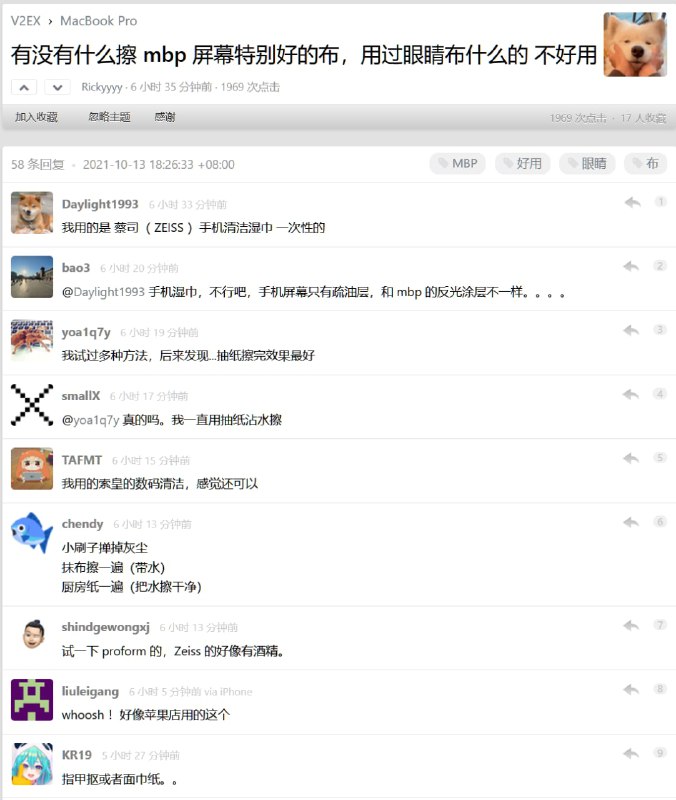
Task: Choose 忽略主题 to ignore this topic
Action: click(109, 117)
